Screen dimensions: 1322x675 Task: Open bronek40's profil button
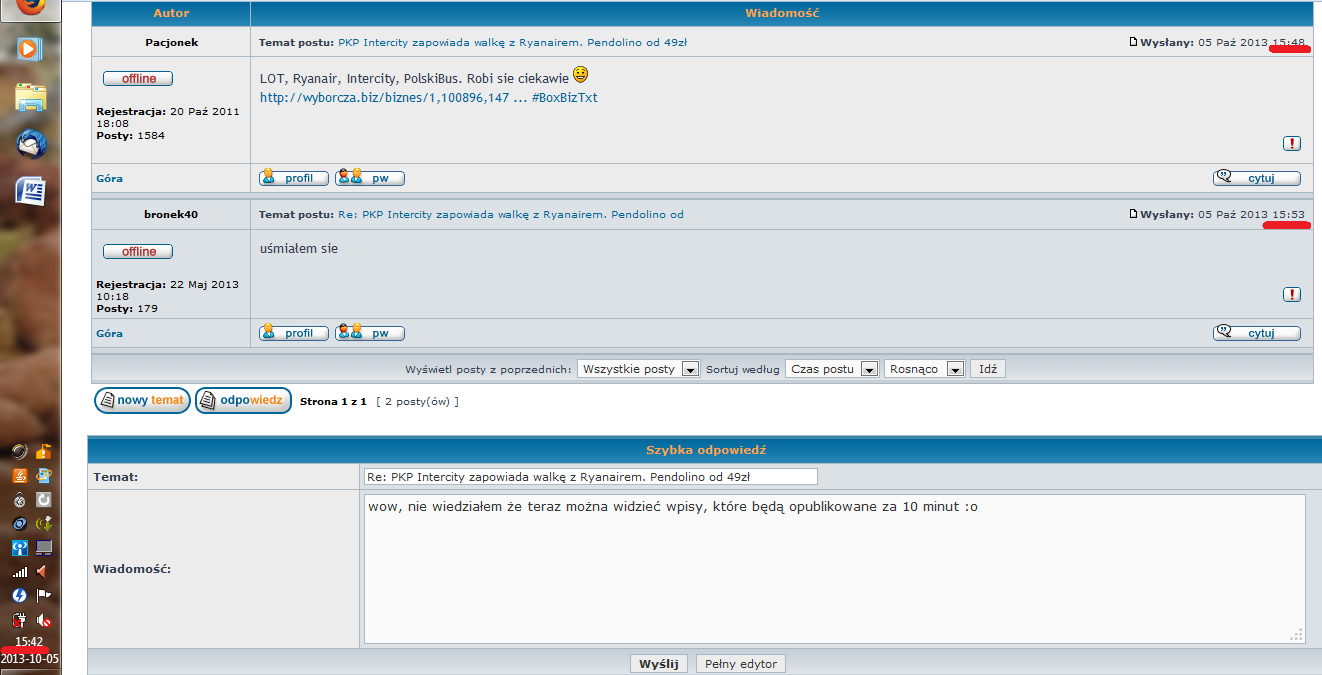tap(294, 333)
